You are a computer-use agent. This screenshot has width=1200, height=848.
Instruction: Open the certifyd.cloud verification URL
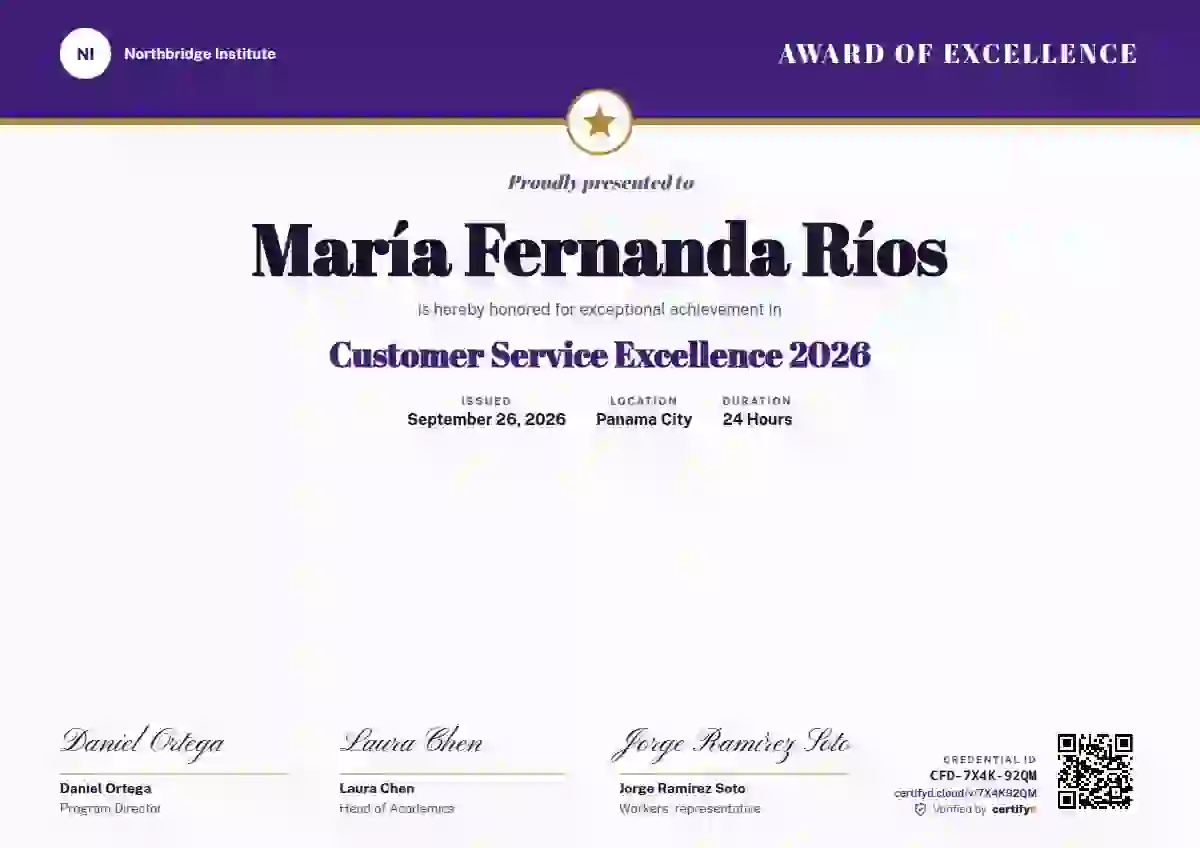click(965, 793)
